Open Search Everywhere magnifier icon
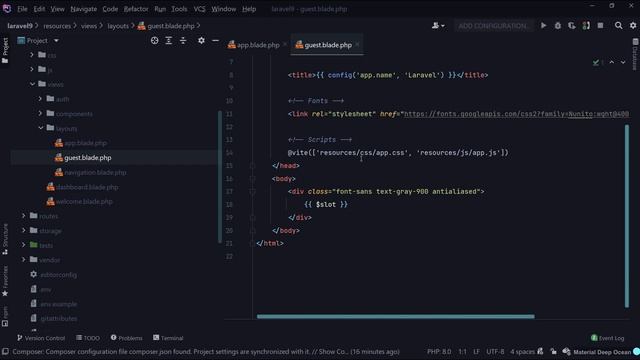Screen dimensions: 640x360 (618, 25)
